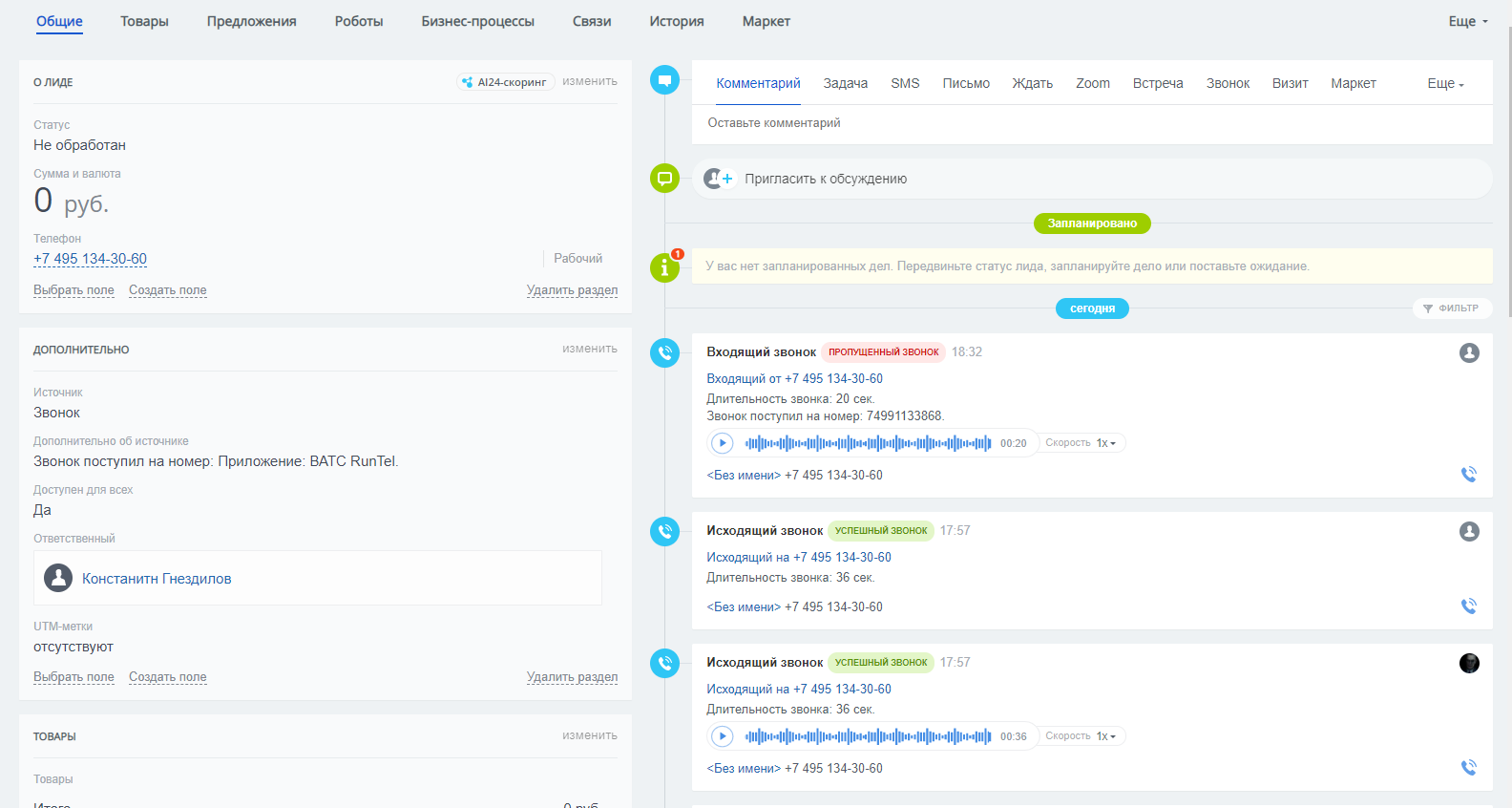
Task: Open Константин Гнездилов profile link
Action: 157,579
